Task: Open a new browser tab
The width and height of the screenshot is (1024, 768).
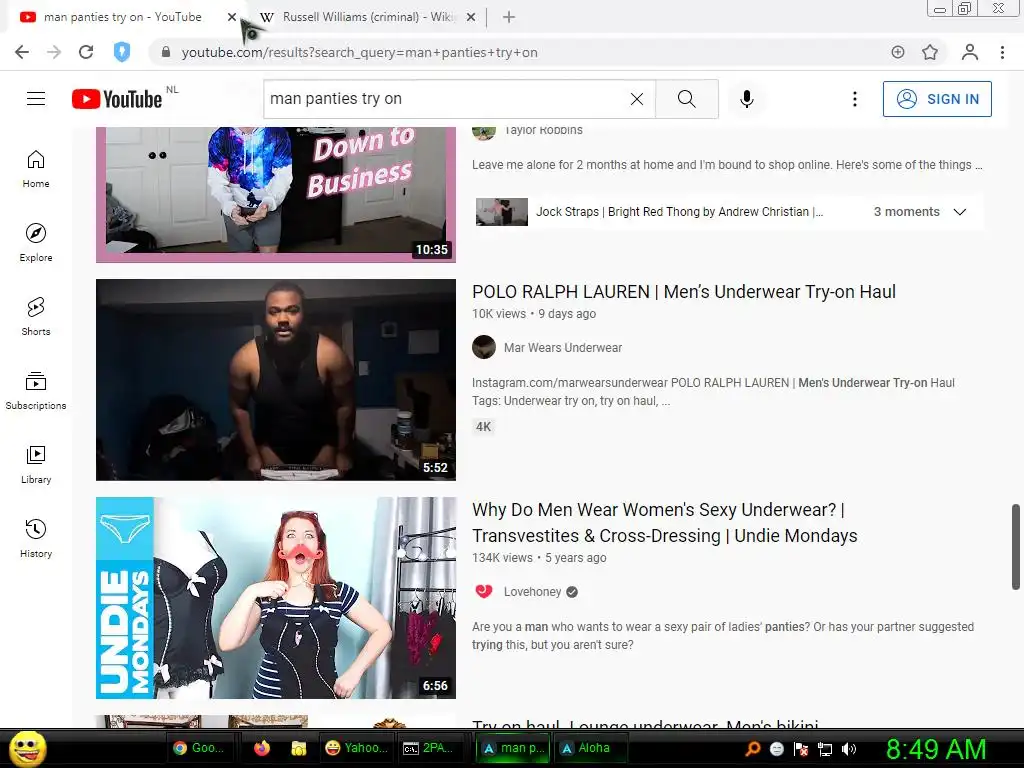Action: [x=509, y=18]
